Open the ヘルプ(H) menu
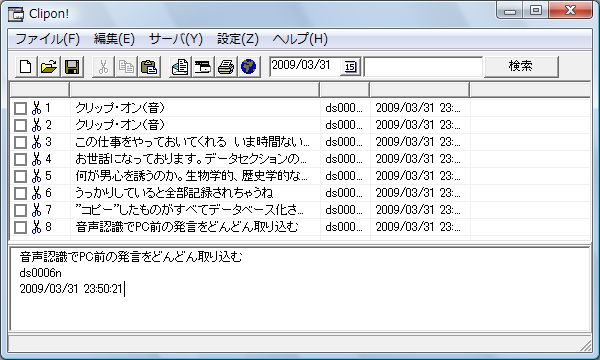The height and width of the screenshot is (360, 600). pos(300,39)
